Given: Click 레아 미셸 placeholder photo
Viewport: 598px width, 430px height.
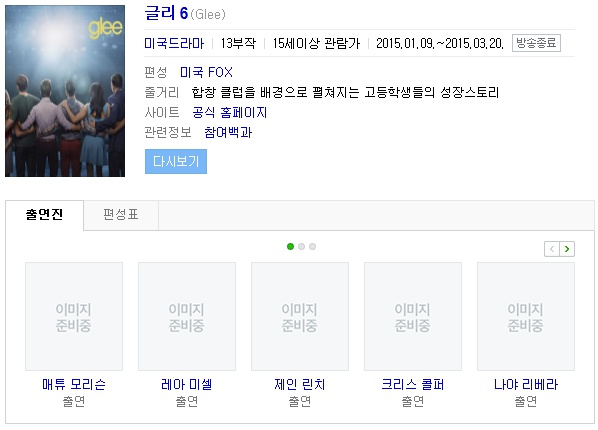Looking at the screenshot, I should click(x=187, y=316).
